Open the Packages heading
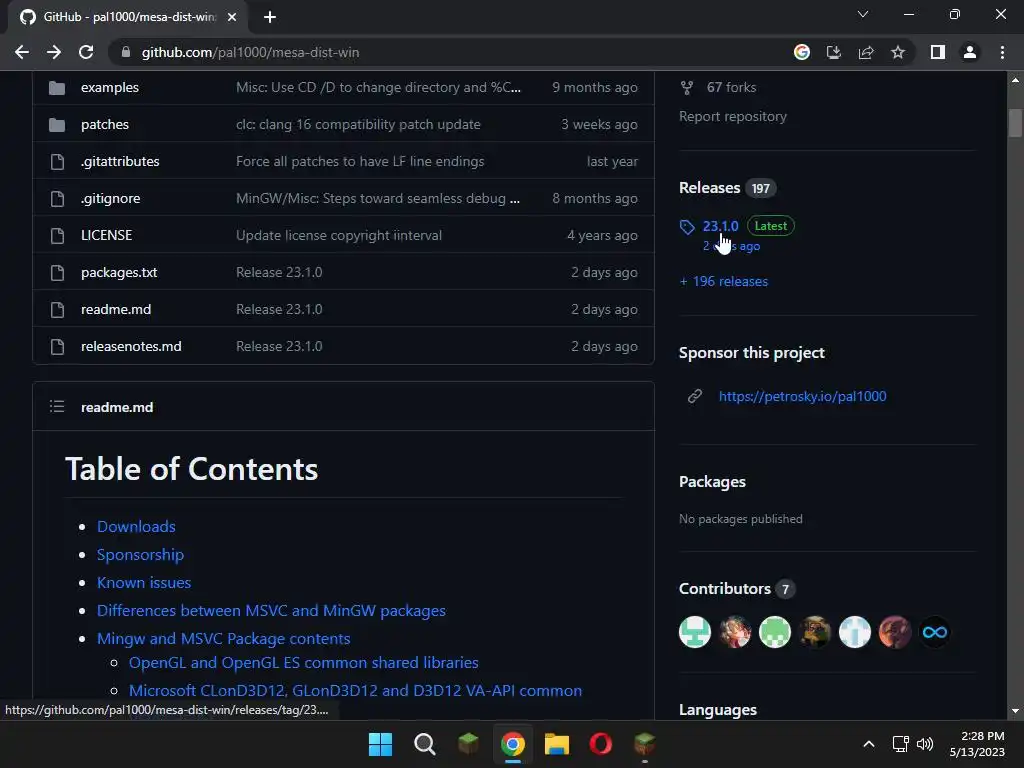The image size is (1024, 768). (x=712, y=482)
